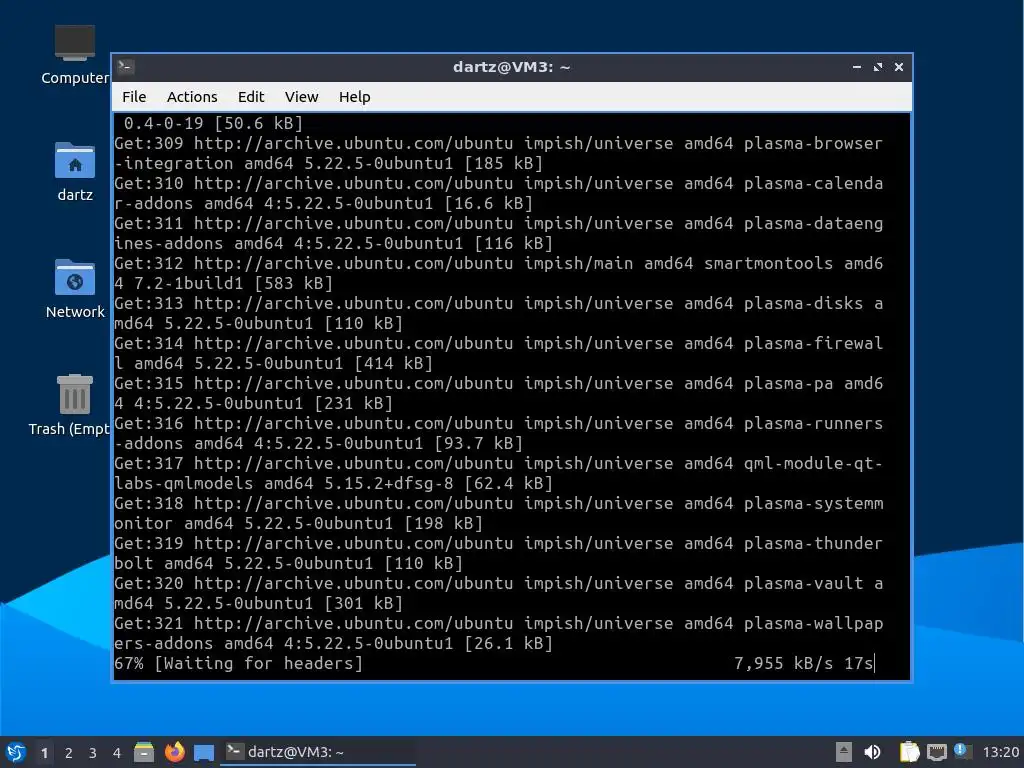Screen dimensions: 1024x768
Task: Open the Lubuntu application menu
Action: 16,752
